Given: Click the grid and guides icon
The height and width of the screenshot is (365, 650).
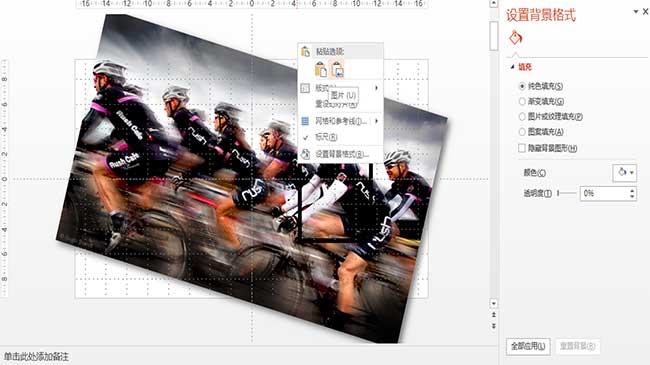Looking at the screenshot, I should coord(305,121).
